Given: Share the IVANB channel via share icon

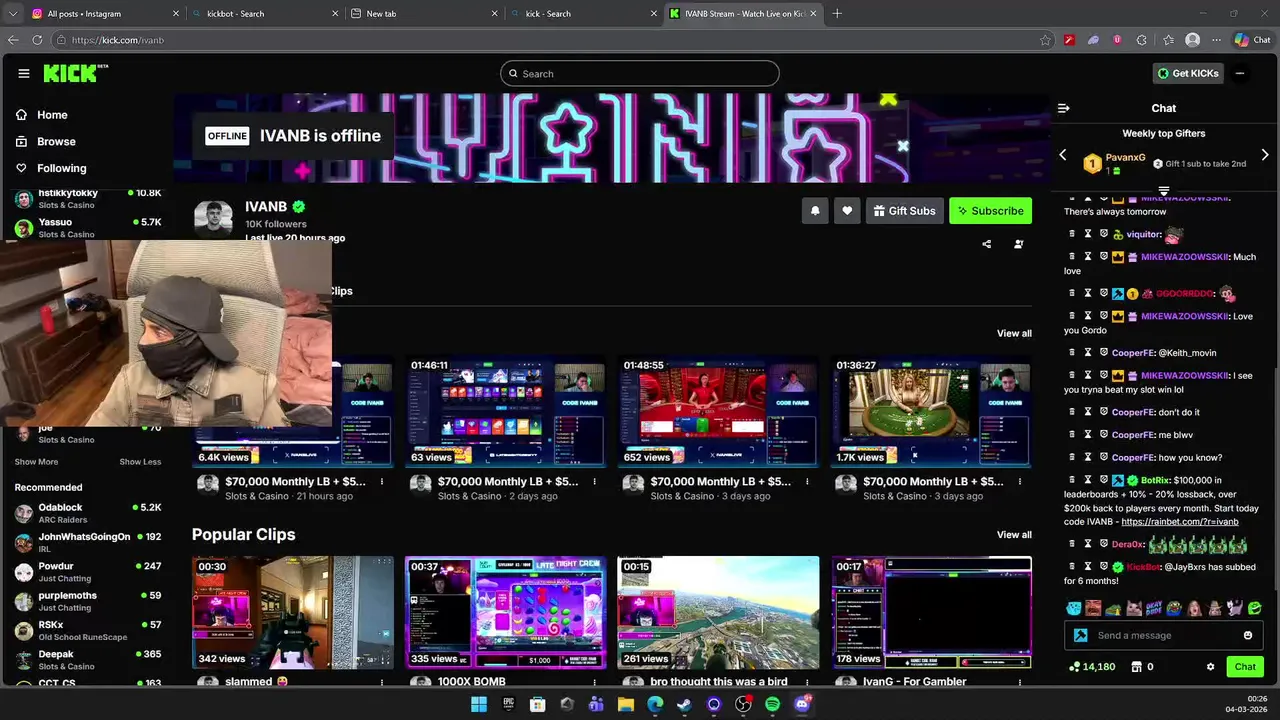Looking at the screenshot, I should pyautogui.click(x=987, y=244).
